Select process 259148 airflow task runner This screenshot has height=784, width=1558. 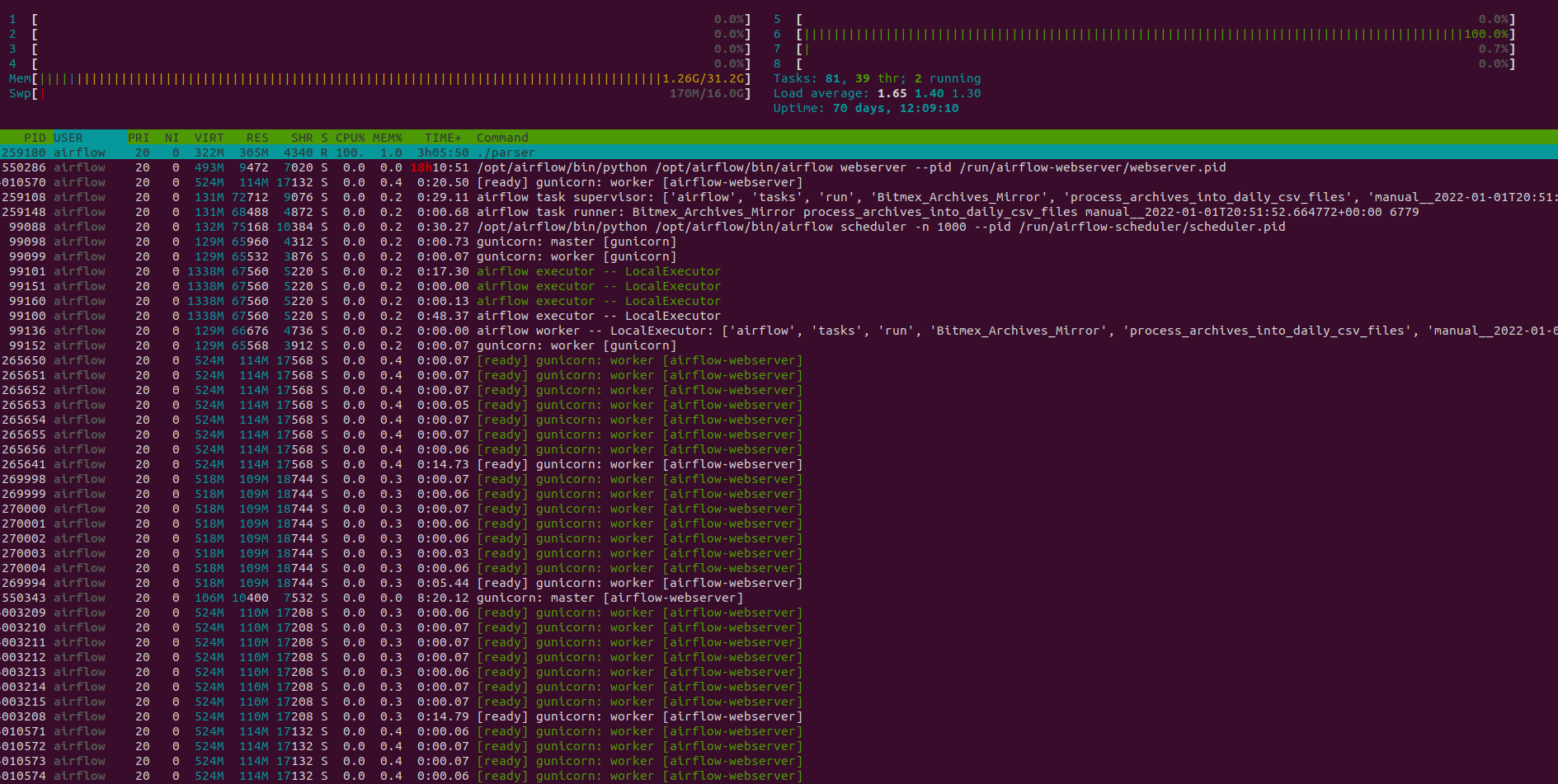click(779, 212)
